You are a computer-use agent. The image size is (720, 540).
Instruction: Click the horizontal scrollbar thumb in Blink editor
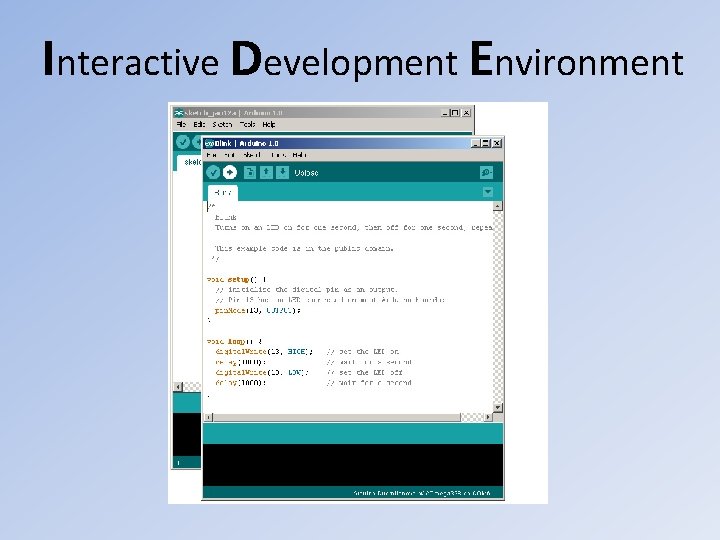[x=337, y=417]
